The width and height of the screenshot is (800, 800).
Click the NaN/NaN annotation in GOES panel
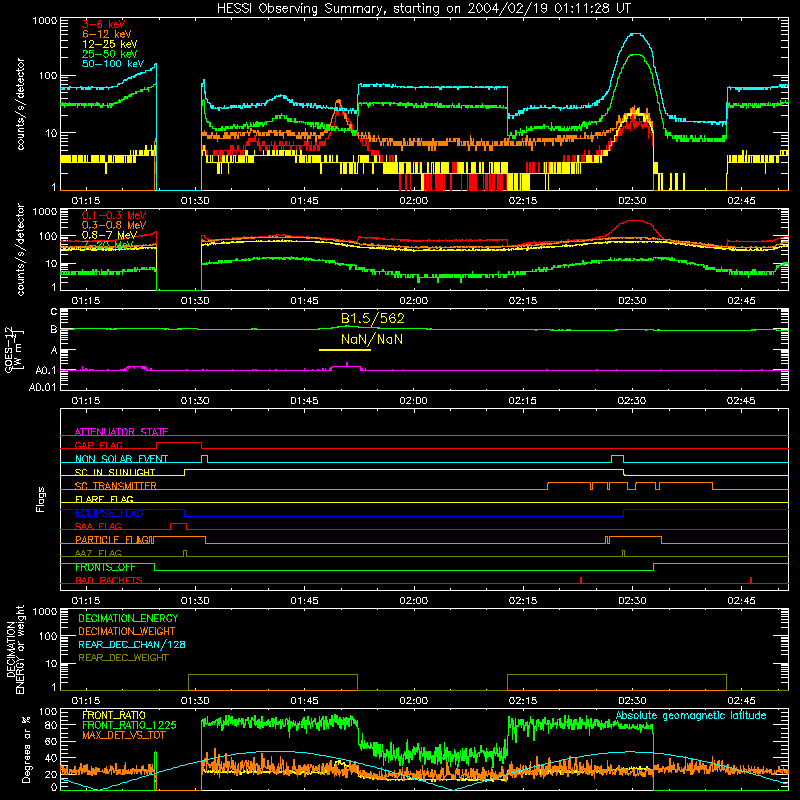(372, 339)
